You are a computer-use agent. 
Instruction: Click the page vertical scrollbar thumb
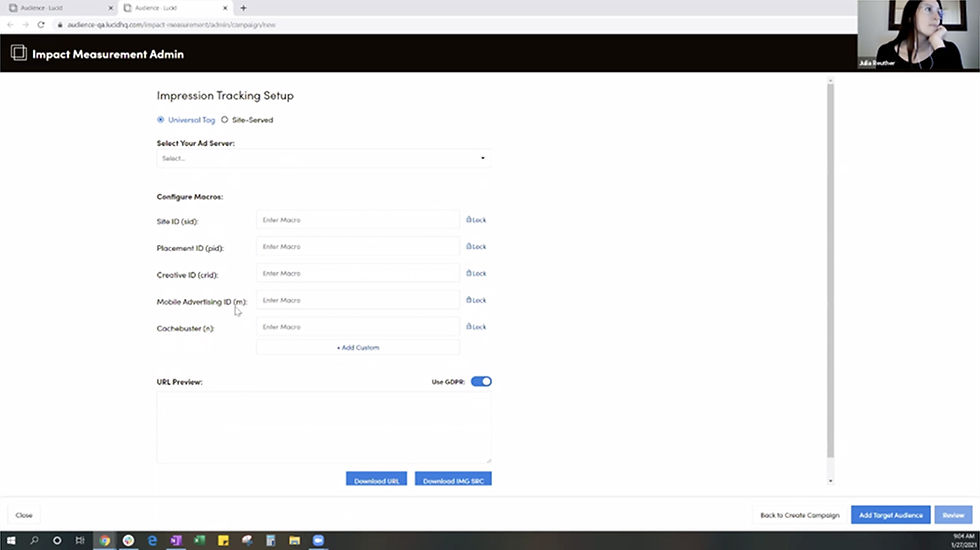tap(831, 270)
